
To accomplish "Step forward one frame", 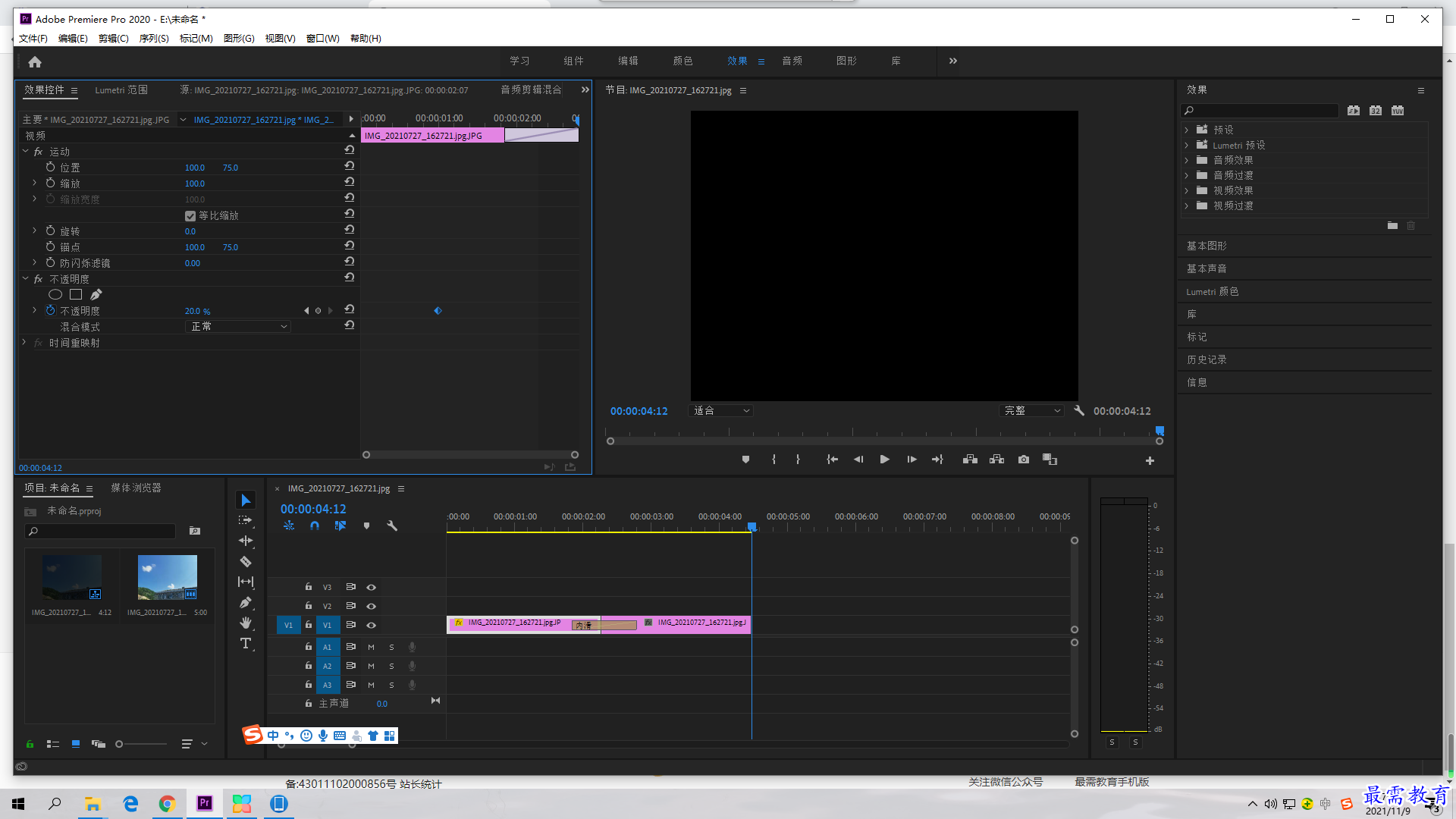I will [x=912, y=460].
